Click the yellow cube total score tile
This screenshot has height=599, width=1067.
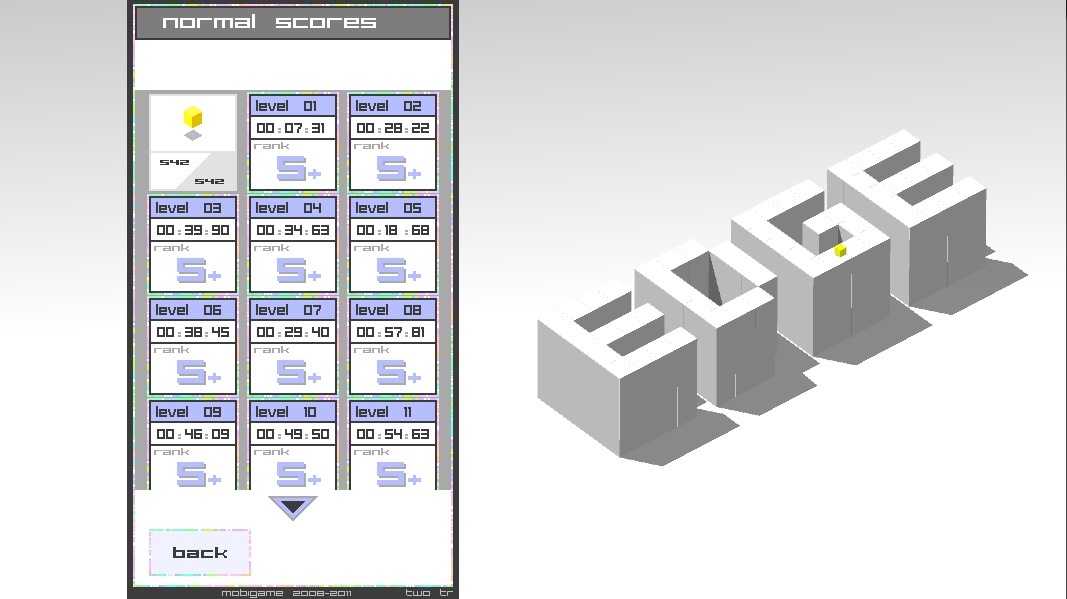tap(193, 142)
